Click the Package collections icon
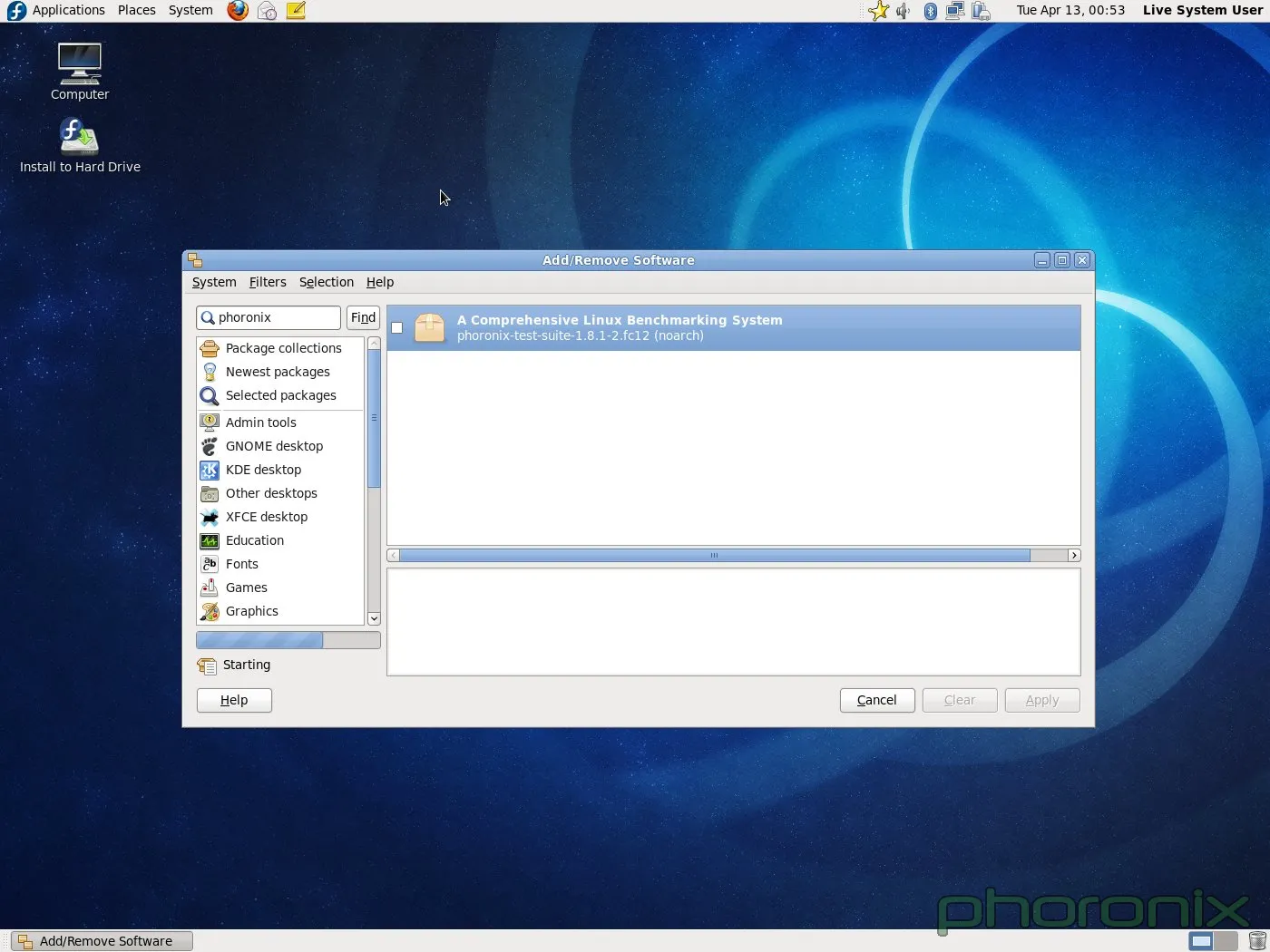The height and width of the screenshot is (952, 1270). click(x=210, y=348)
